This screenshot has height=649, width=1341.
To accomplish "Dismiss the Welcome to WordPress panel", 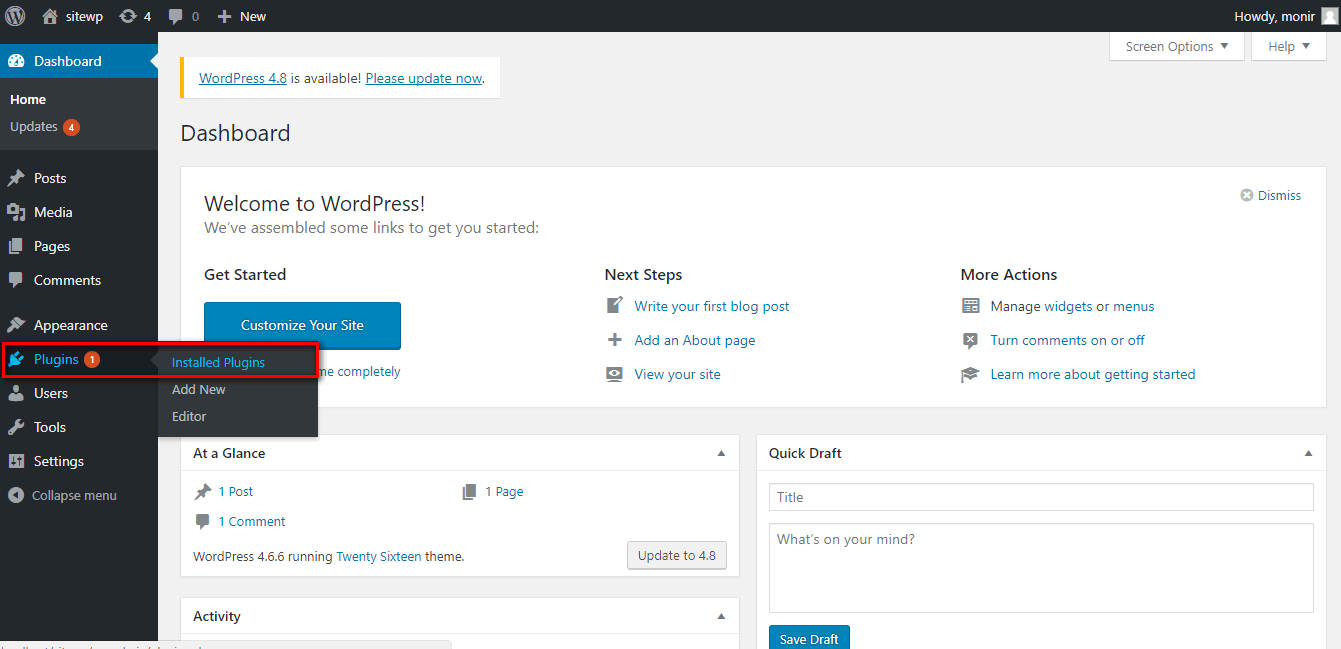I will [1271, 195].
